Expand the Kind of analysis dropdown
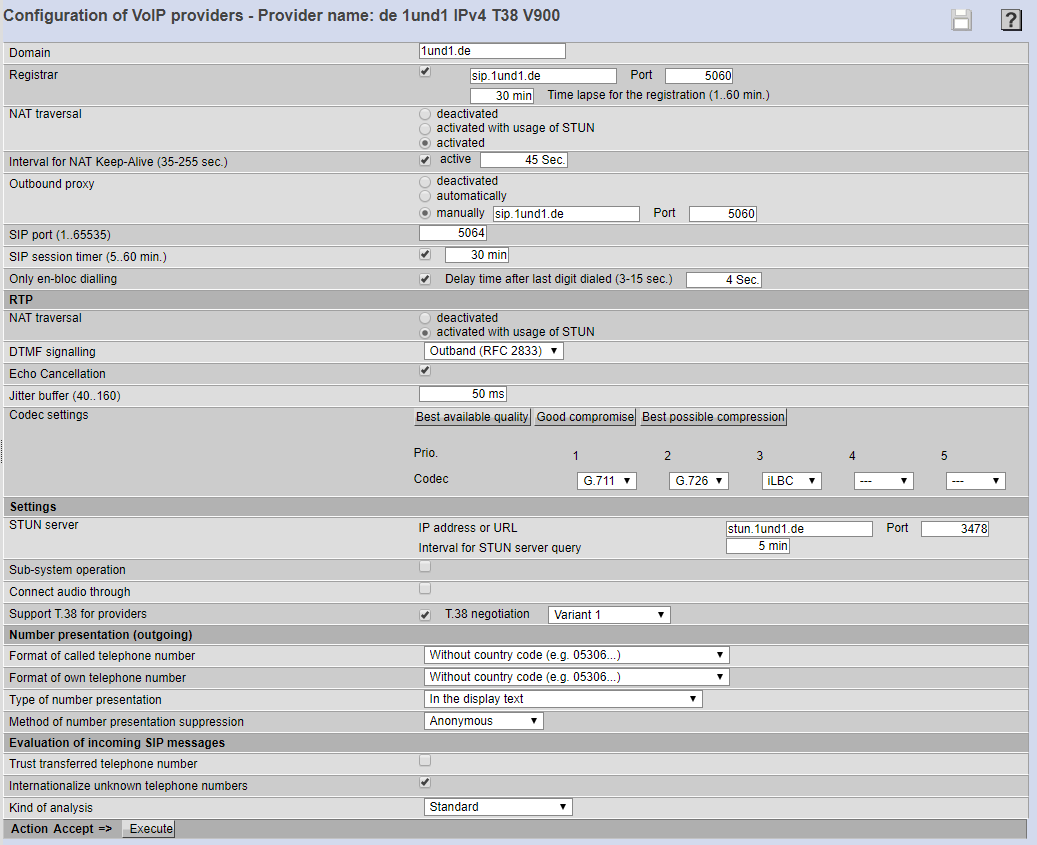Image resolution: width=1037 pixels, height=845 pixels. point(498,807)
